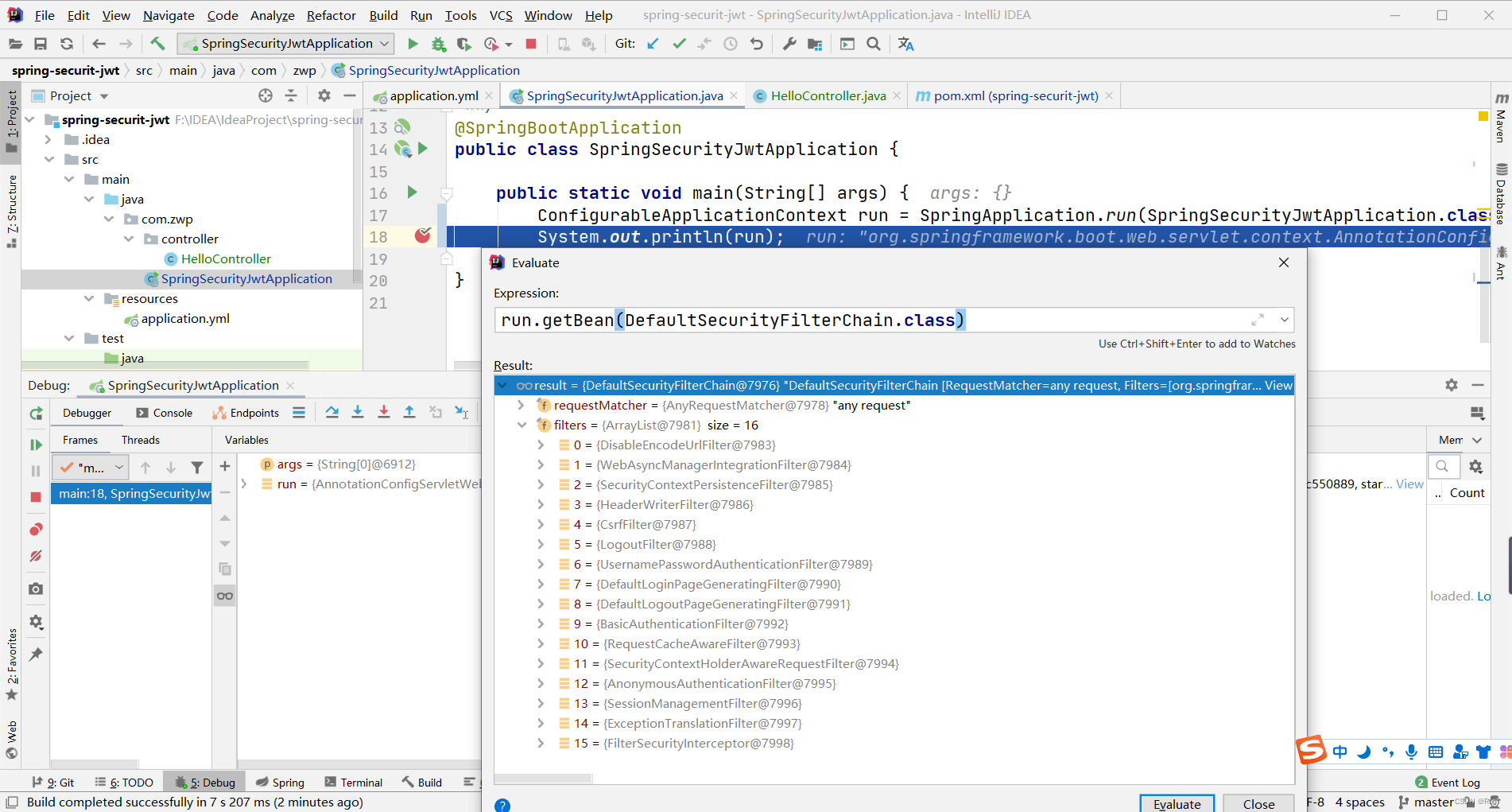Toggle the Maven tool window stripe
The width and height of the screenshot is (1512, 812).
tap(1501, 118)
